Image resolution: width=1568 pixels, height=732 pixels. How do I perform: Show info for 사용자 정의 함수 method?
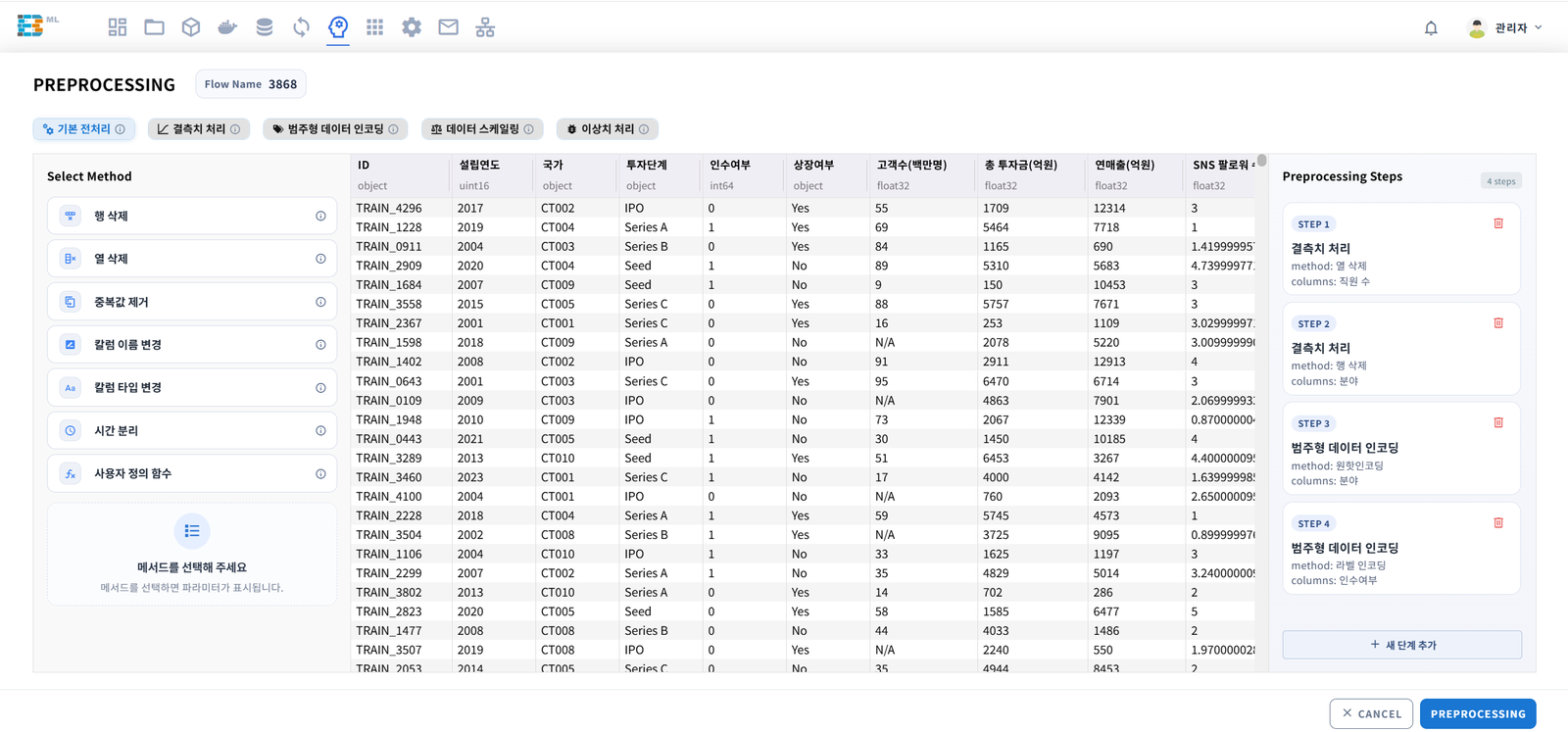[320, 474]
